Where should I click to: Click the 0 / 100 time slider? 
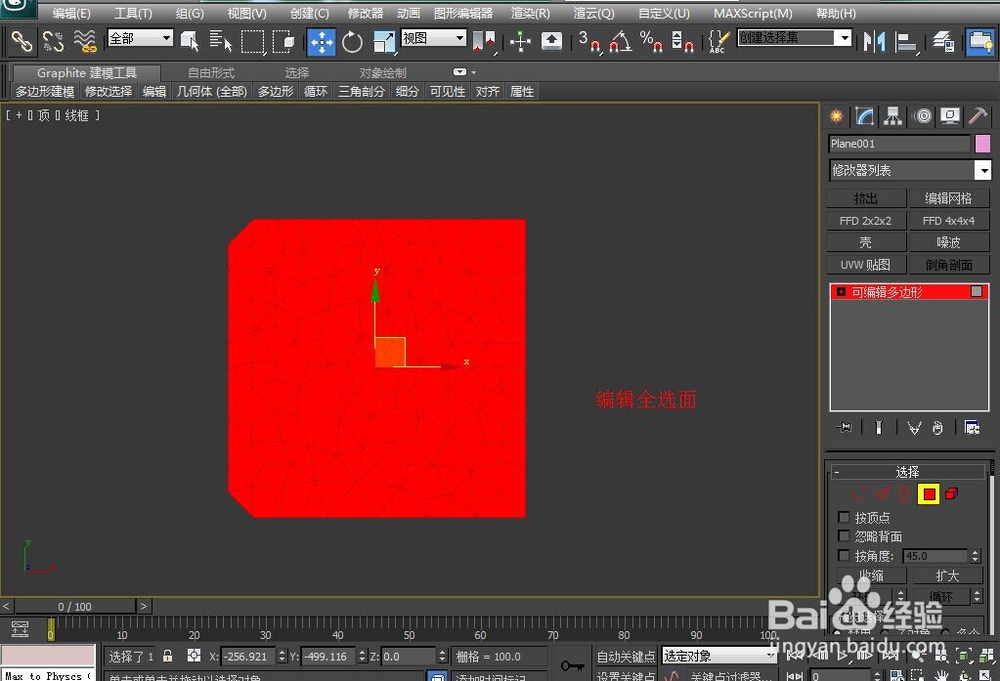click(x=75, y=606)
